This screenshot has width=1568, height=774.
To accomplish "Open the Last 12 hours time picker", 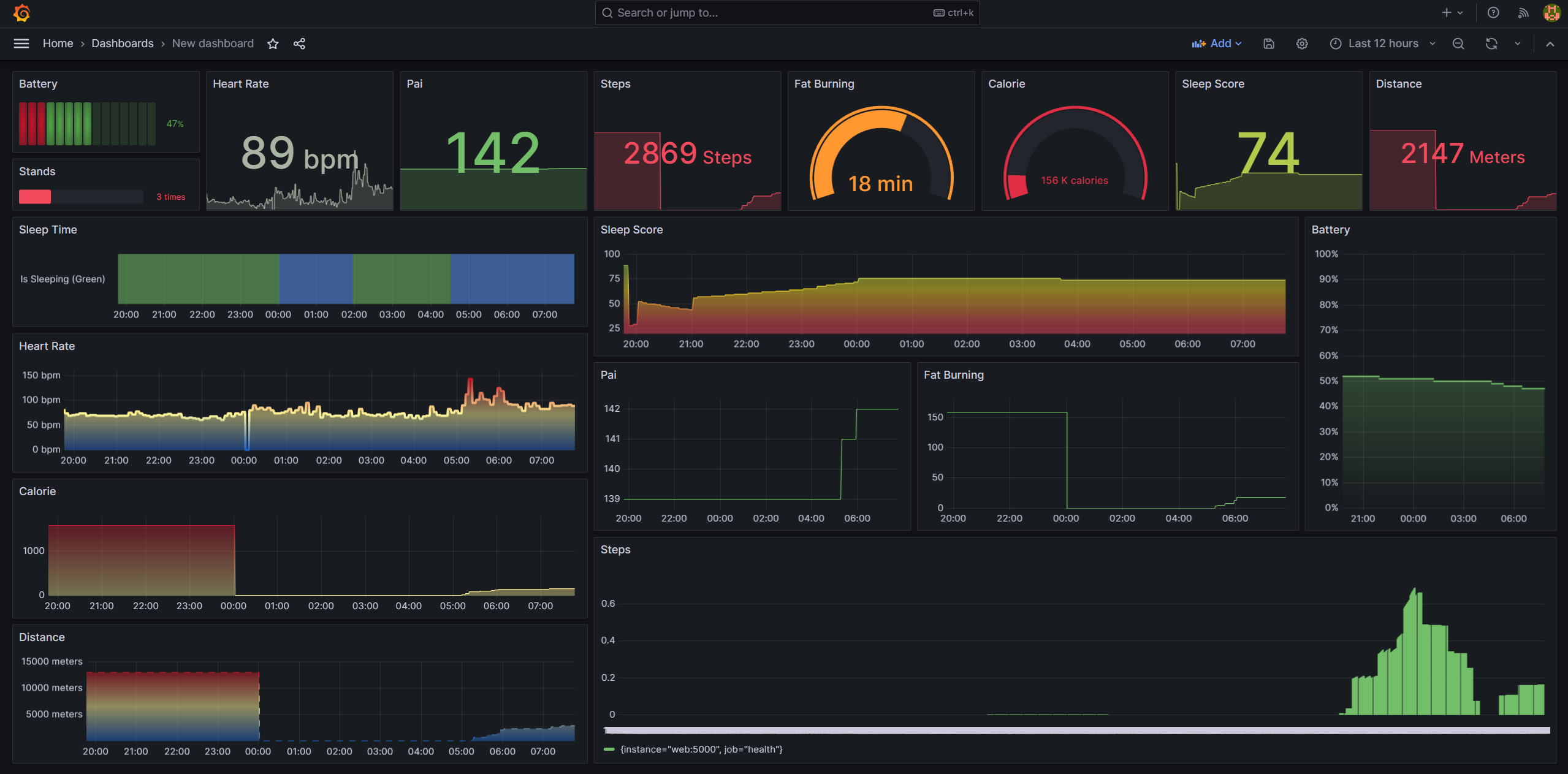I will pyautogui.click(x=1383, y=44).
